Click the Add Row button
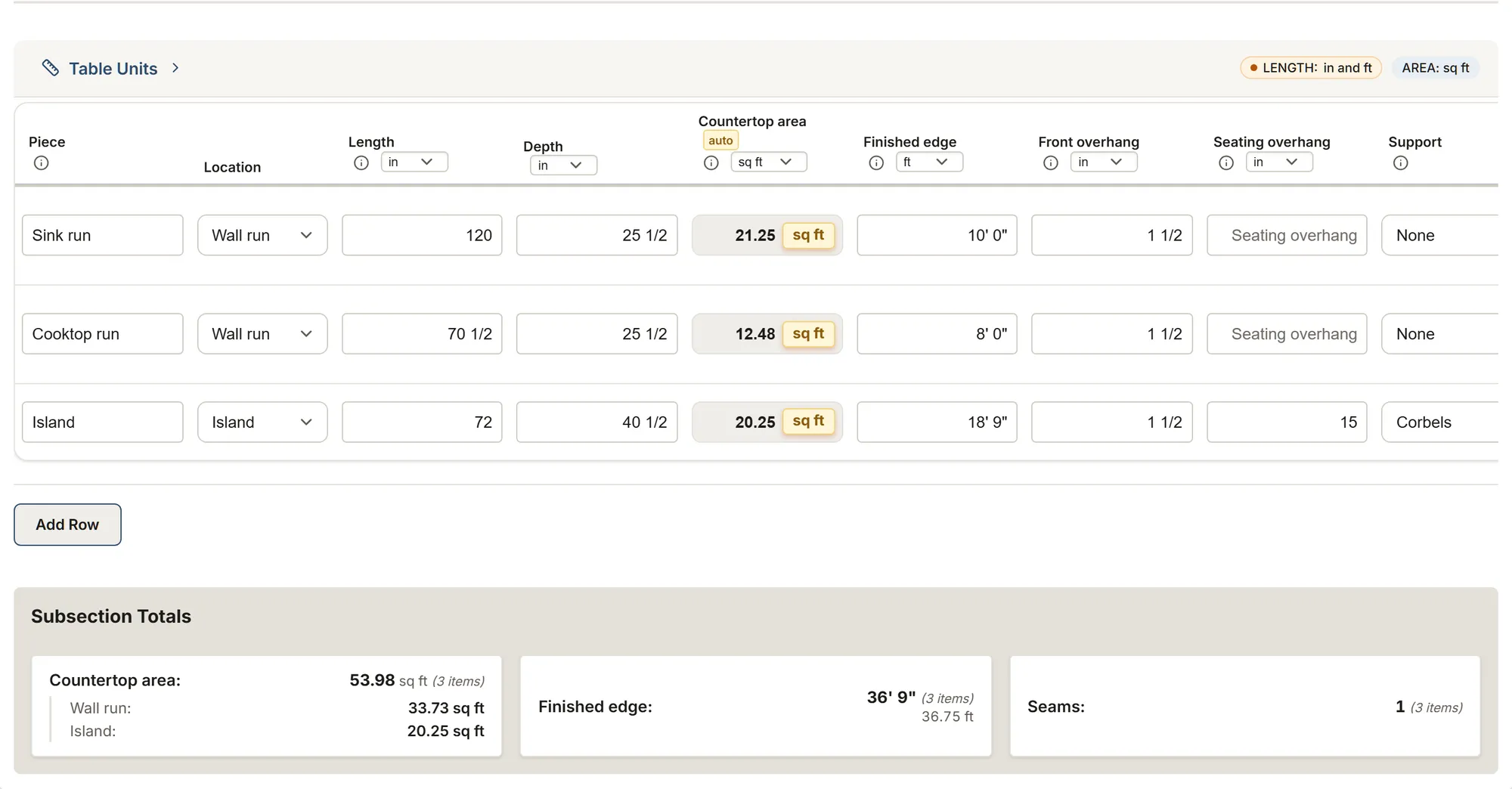 pyautogui.click(x=67, y=524)
